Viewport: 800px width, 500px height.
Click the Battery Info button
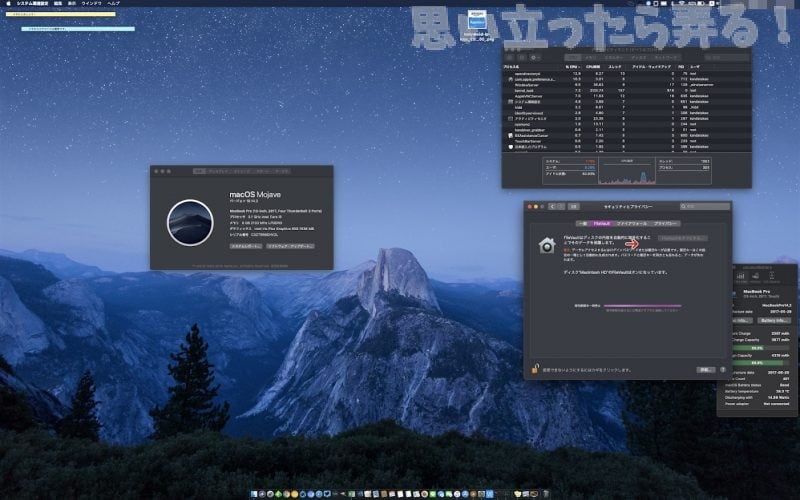coord(774,320)
